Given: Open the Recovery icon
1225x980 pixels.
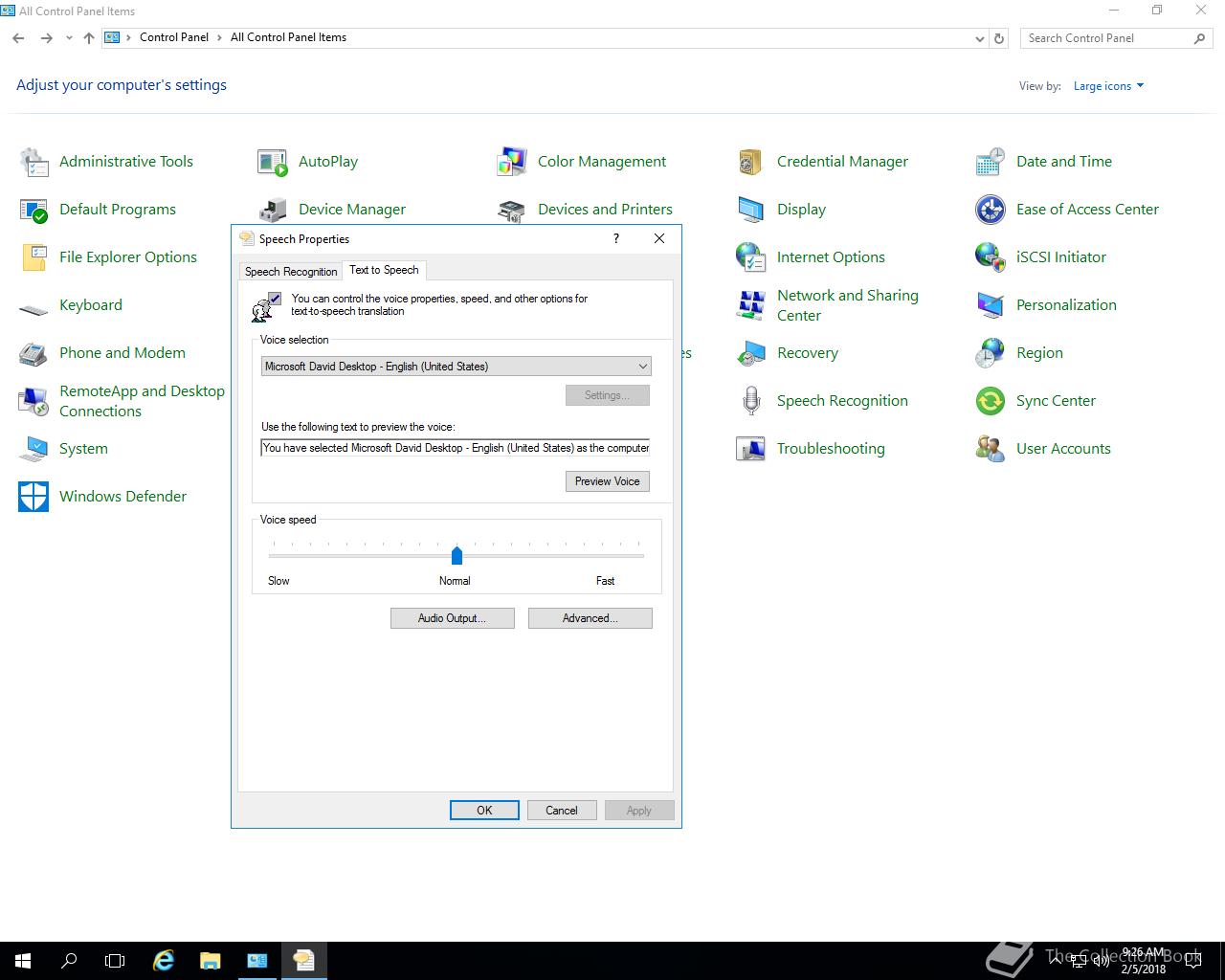Looking at the screenshot, I should coord(751,353).
